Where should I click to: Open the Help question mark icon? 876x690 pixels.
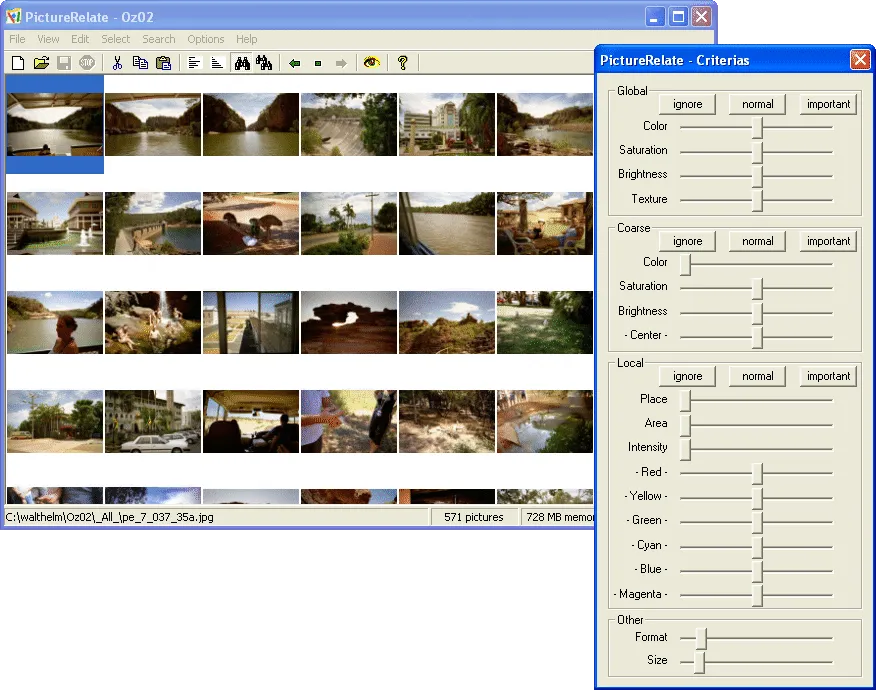click(402, 62)
